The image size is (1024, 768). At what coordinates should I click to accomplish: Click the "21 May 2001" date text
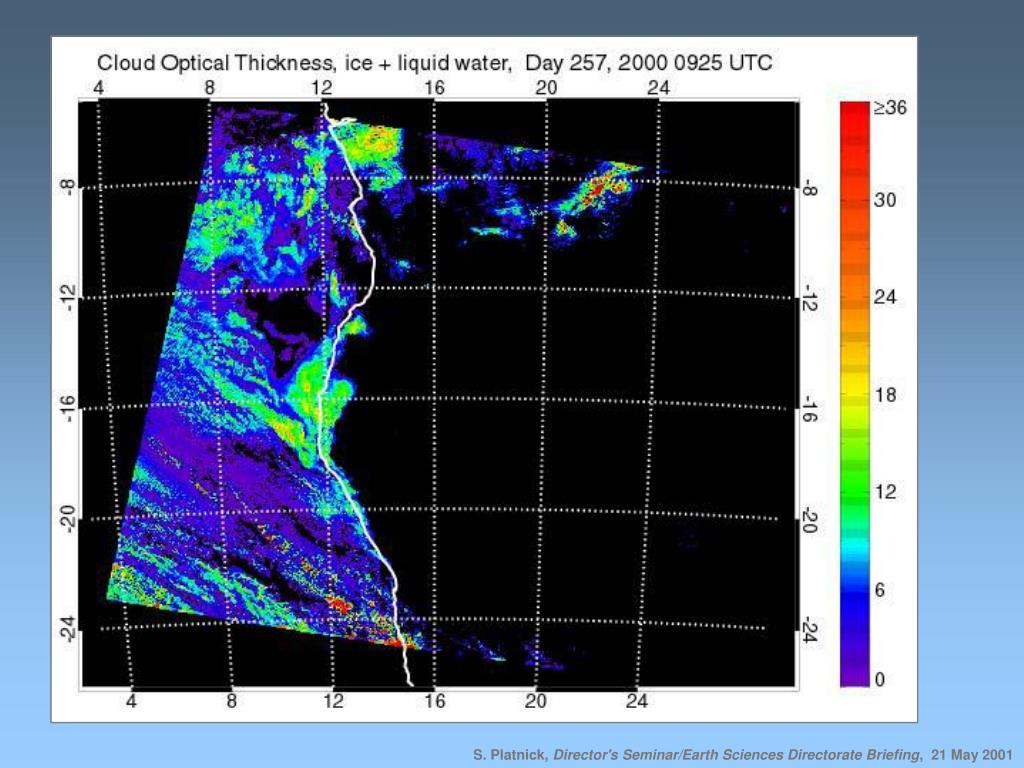972,755
